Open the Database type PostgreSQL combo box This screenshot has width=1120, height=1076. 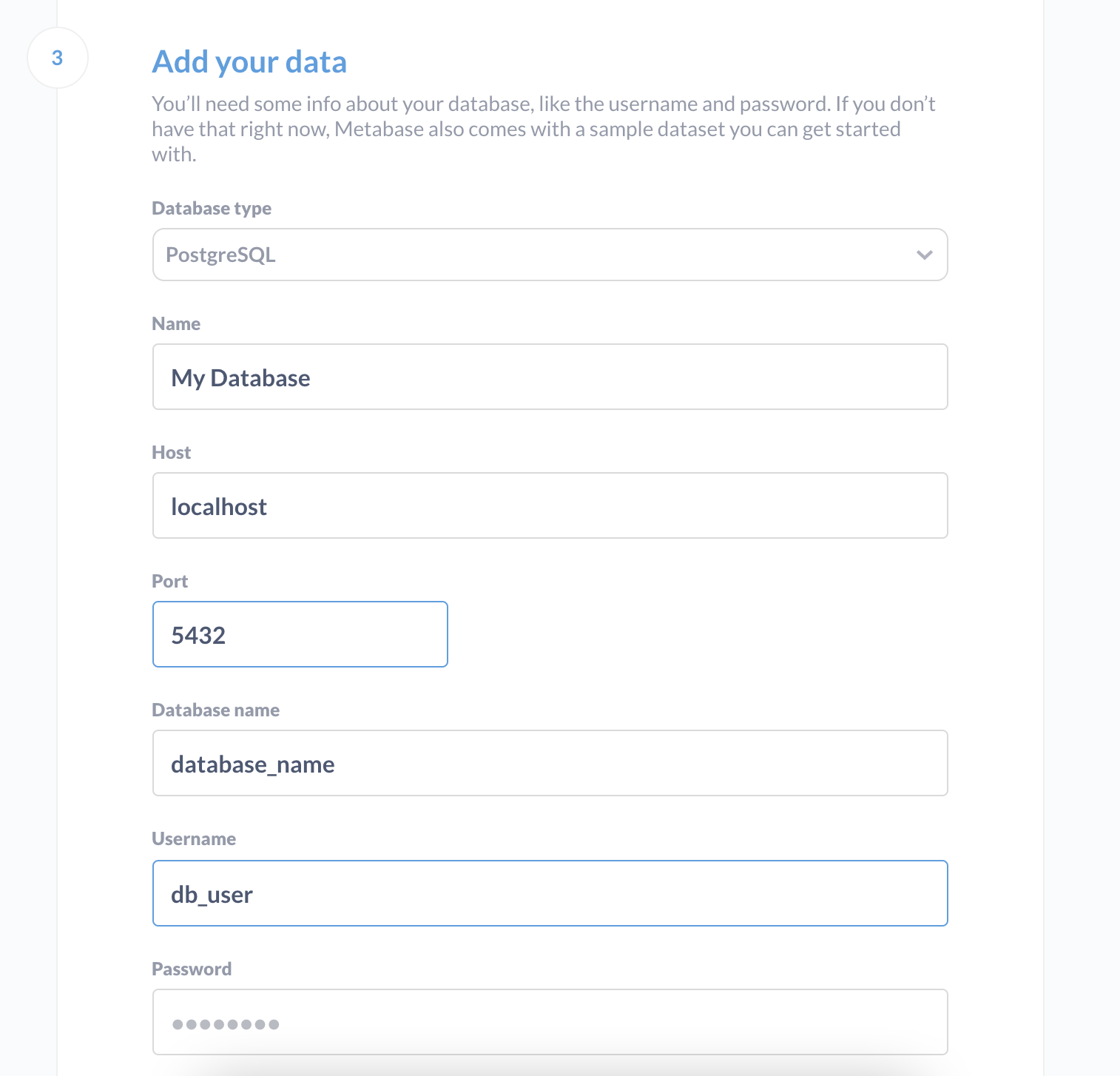click(549, 255)
